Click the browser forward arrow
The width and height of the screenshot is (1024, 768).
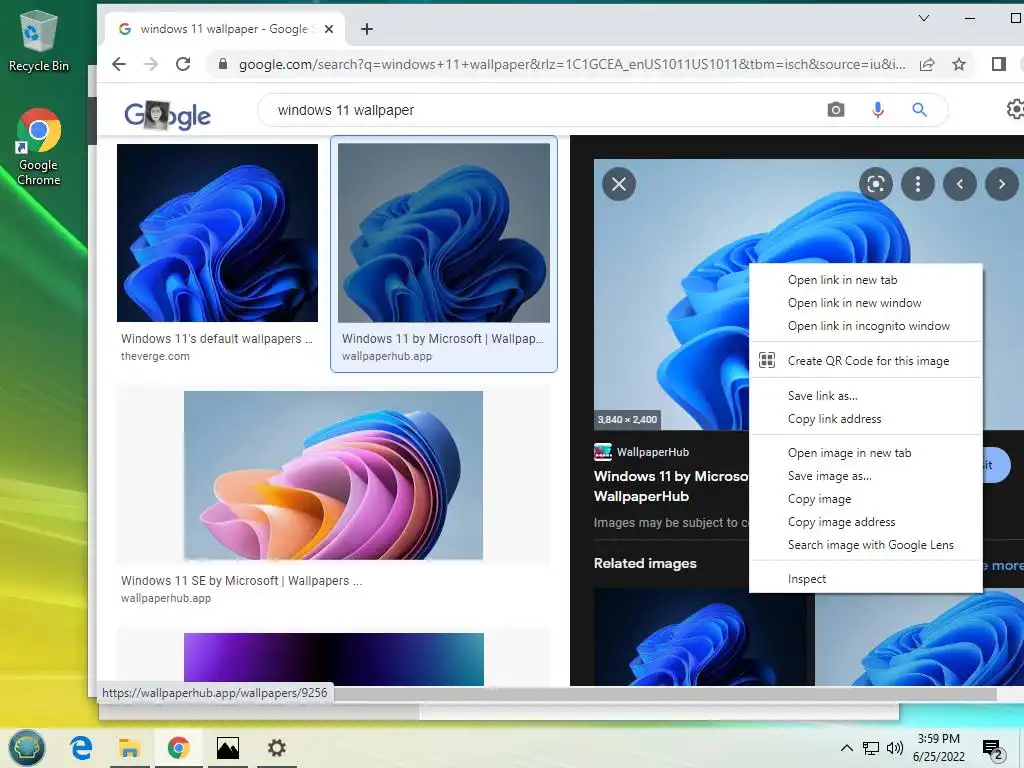coord(151,64)
